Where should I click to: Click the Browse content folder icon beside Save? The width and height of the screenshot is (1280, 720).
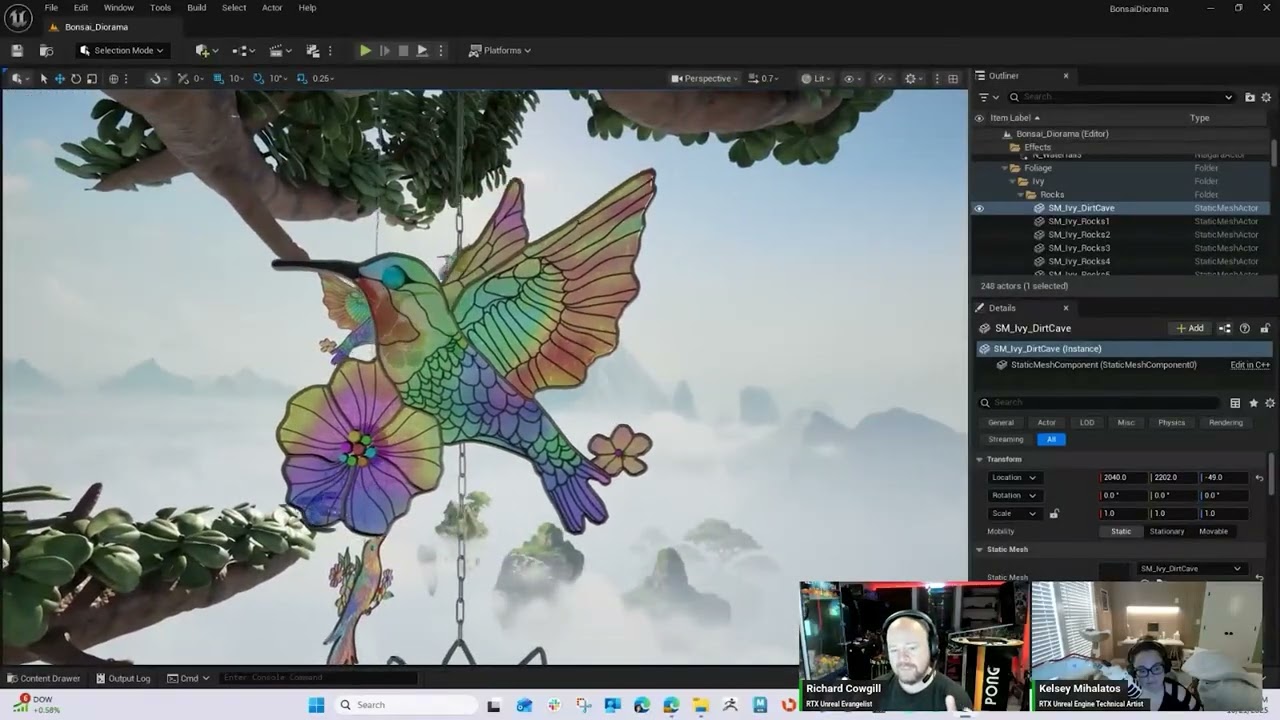point(46,50)
